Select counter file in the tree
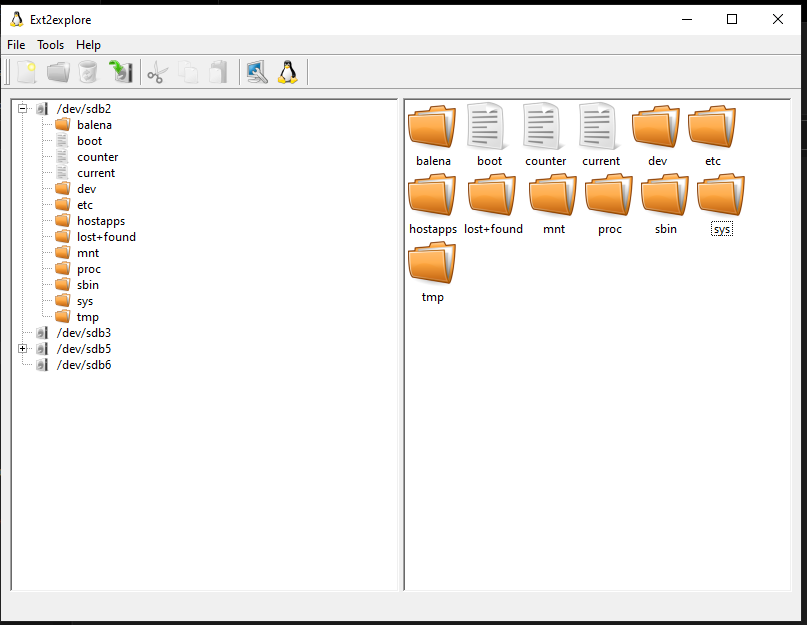The height and width of the screenshot is (625, 807). [x=98, y=157]
